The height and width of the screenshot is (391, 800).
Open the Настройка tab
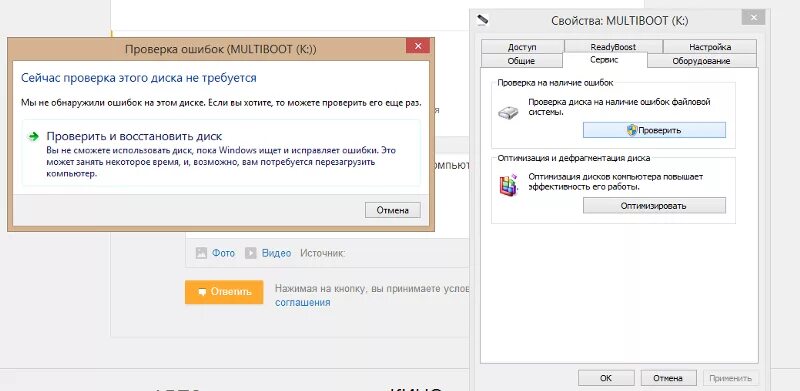(x=710, y=47)
